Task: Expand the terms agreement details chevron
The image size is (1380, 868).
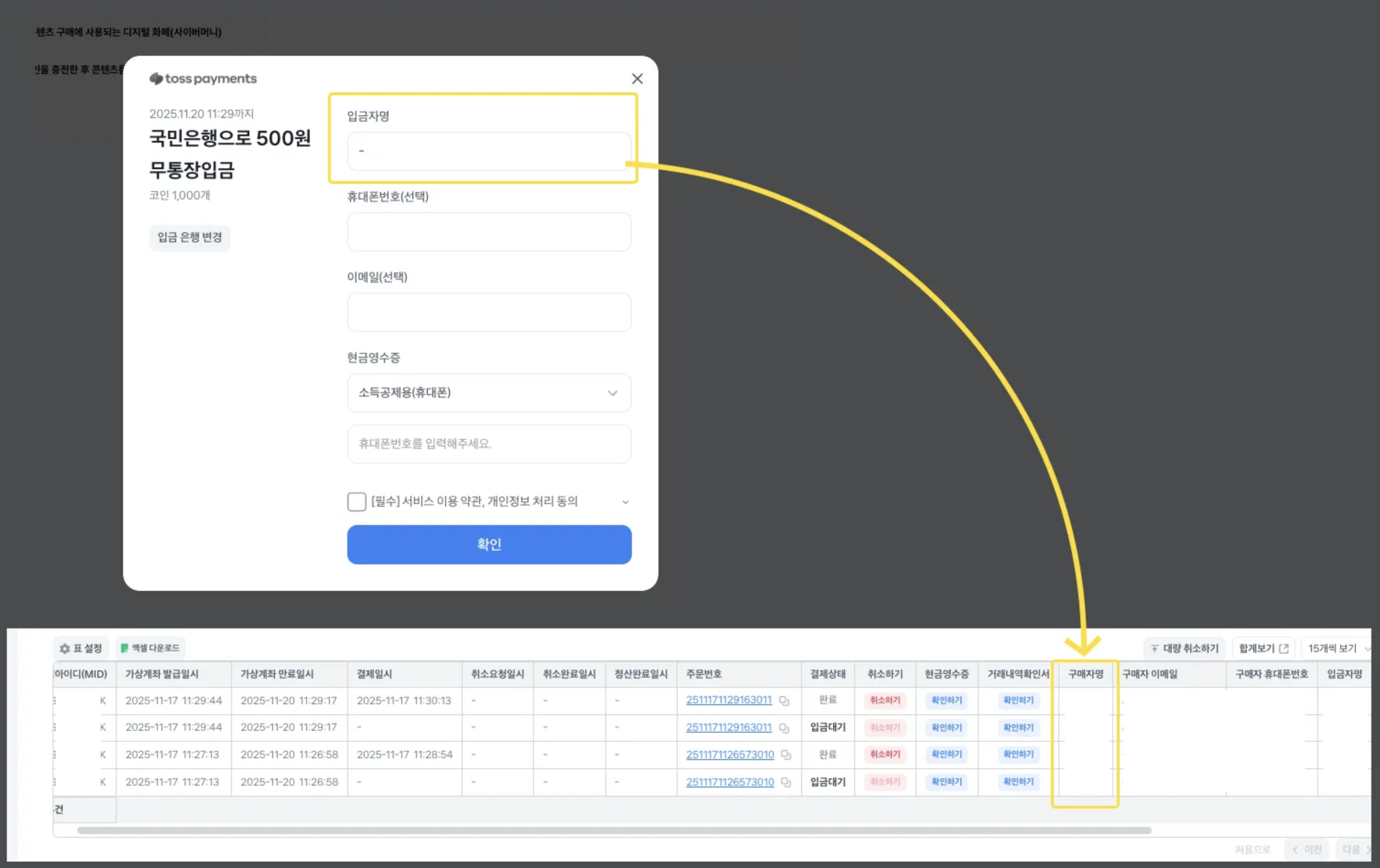Action: (625, 502)
